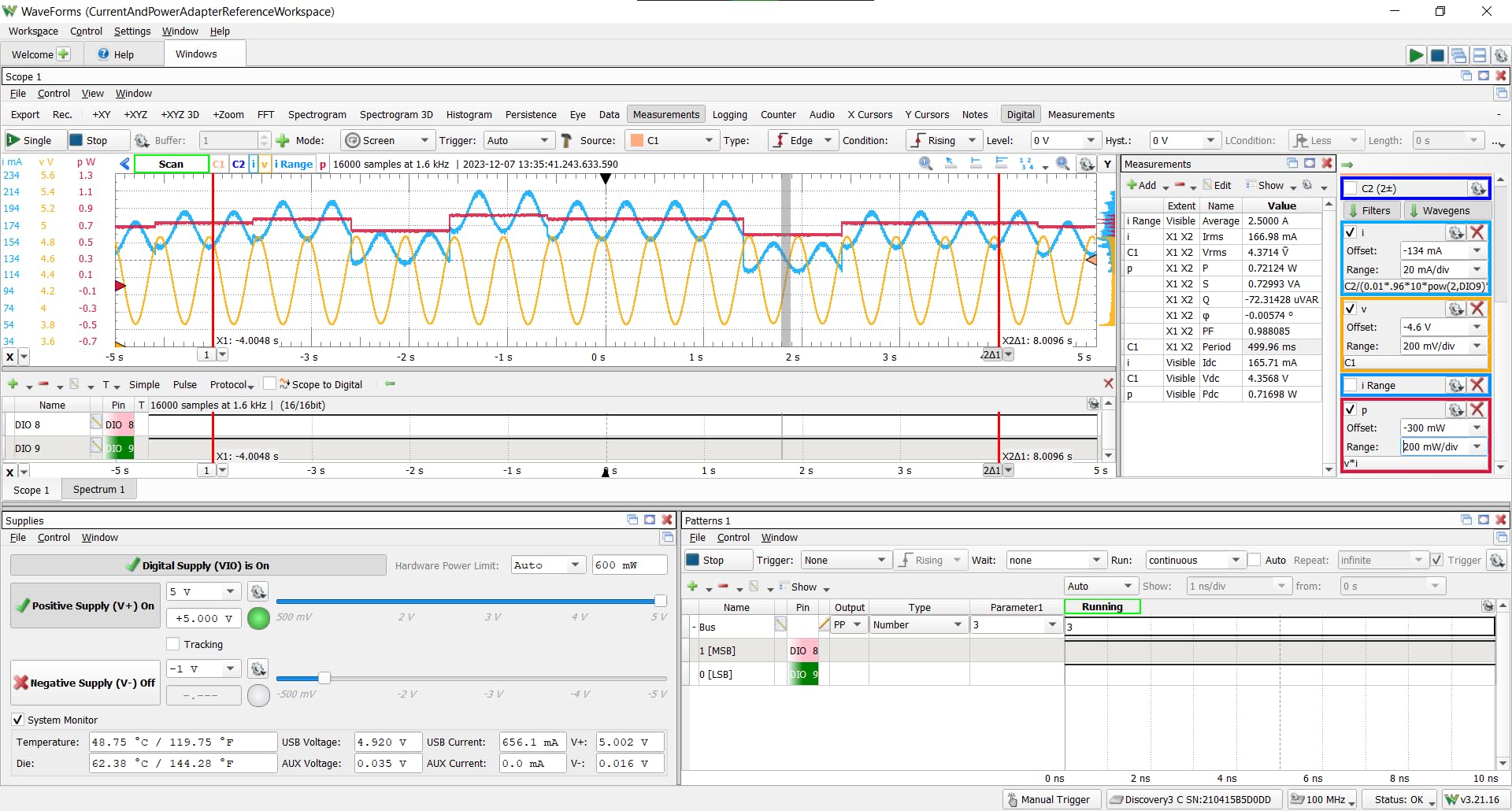Expand Condition Rising dropdown
1512x811 pixels.
tap(943, 140)
